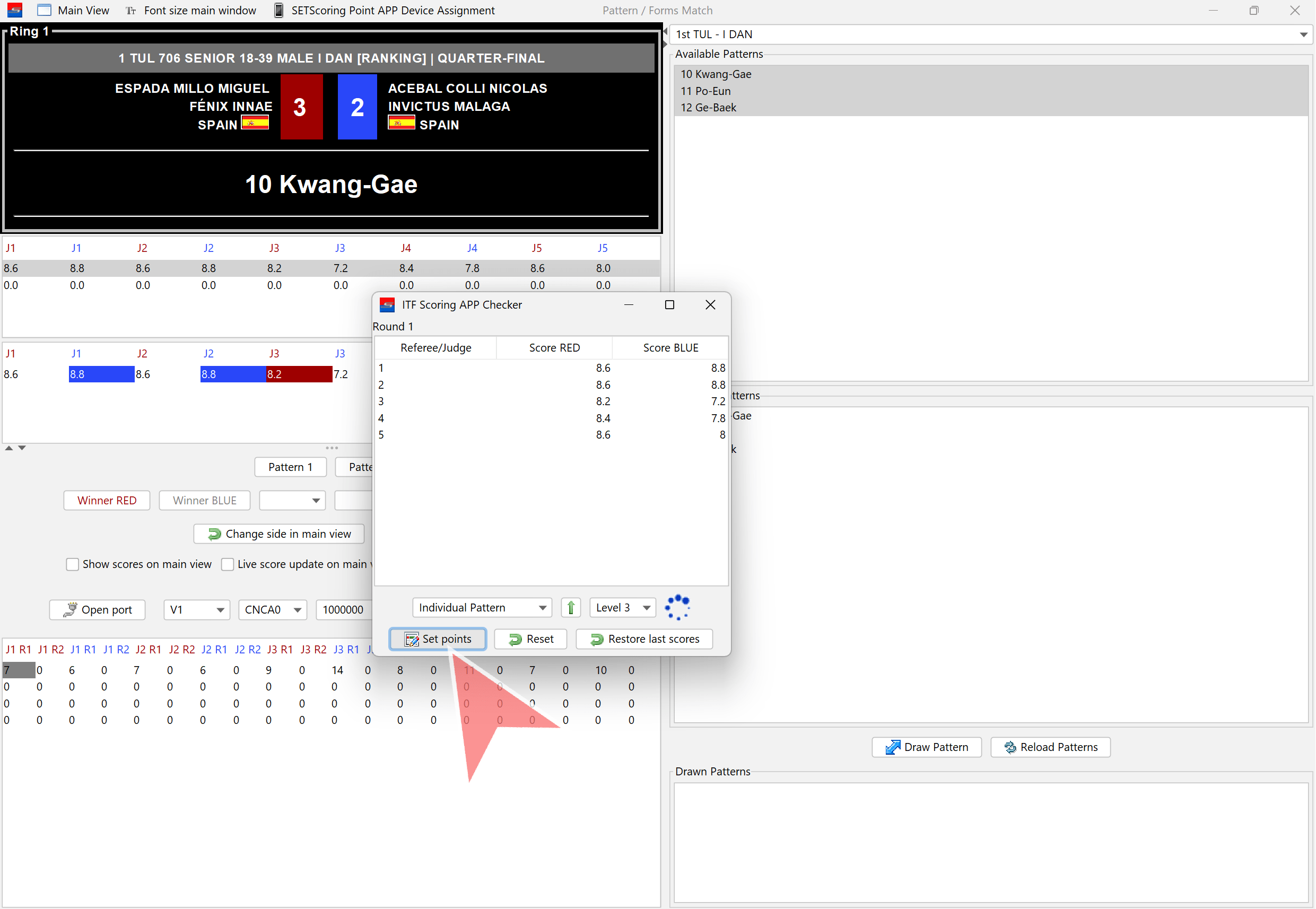
Task: Click Reset in the Scoring Checker
Action: tap(530, 639)
